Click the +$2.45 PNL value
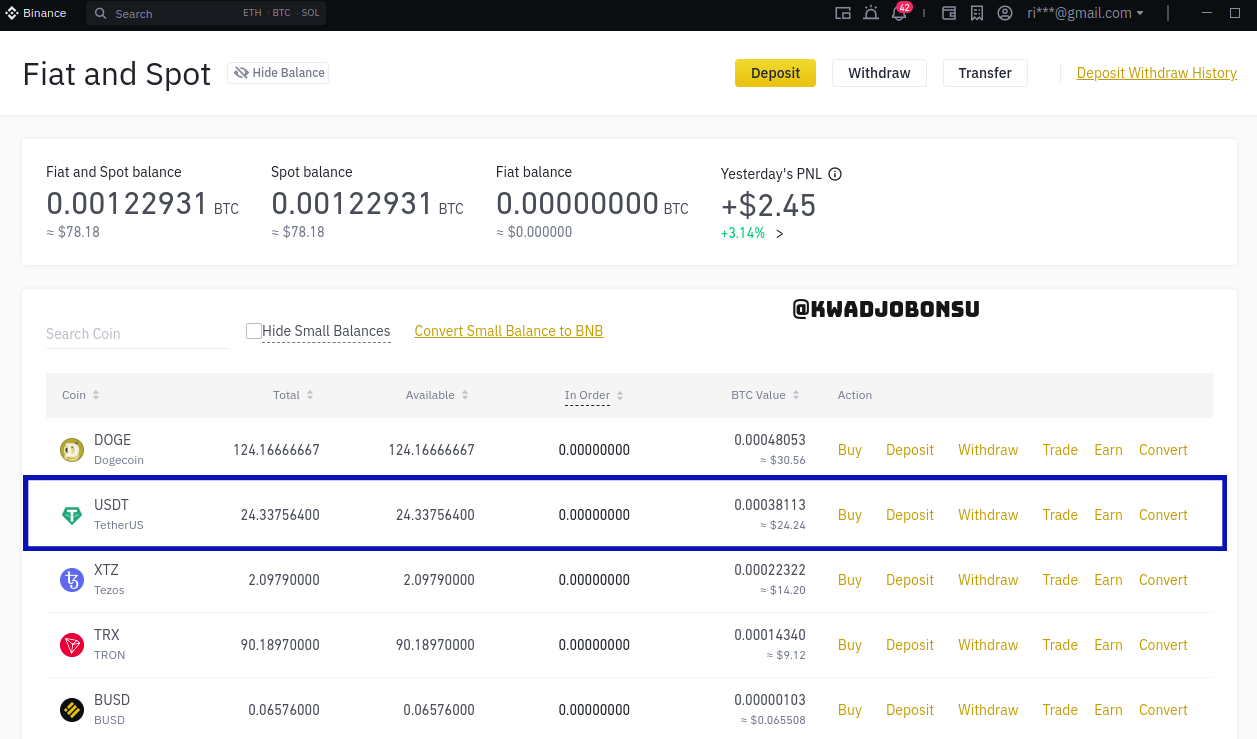Viewport: 1257px width, 739px height. 769,205
